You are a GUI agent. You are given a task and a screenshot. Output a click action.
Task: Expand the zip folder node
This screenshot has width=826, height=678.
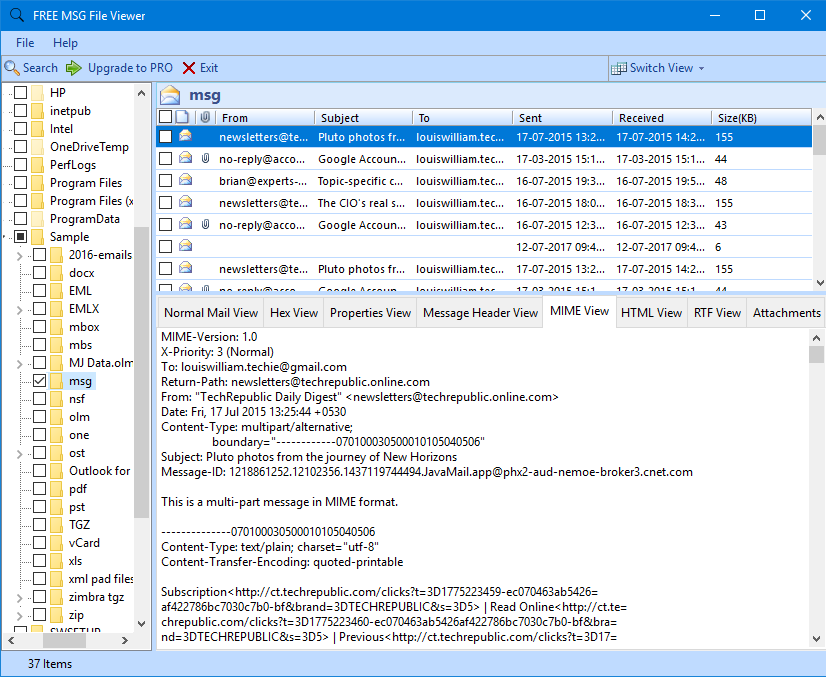[x=19, y=615]
